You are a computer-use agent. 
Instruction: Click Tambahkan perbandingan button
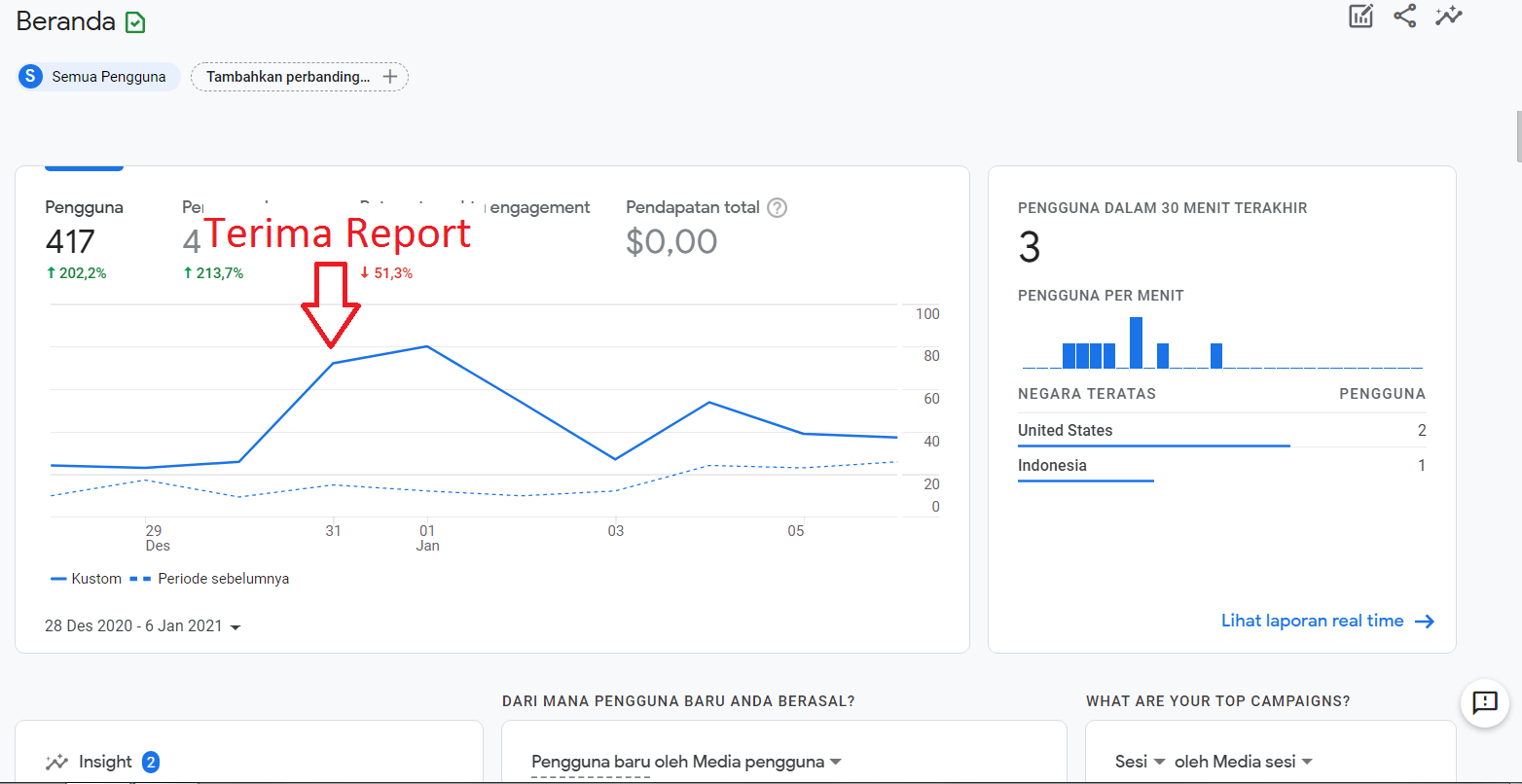point(300,77)
